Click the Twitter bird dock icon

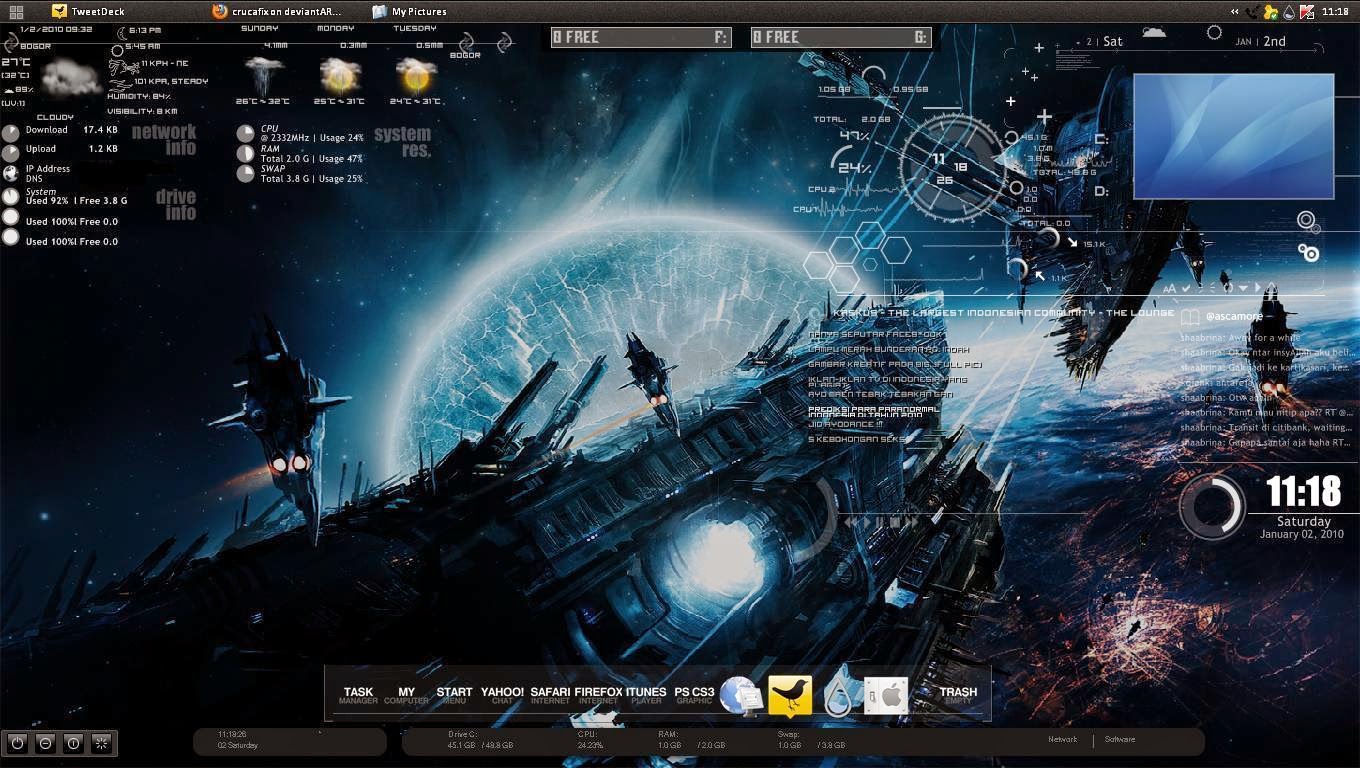[x=789, y=691]
